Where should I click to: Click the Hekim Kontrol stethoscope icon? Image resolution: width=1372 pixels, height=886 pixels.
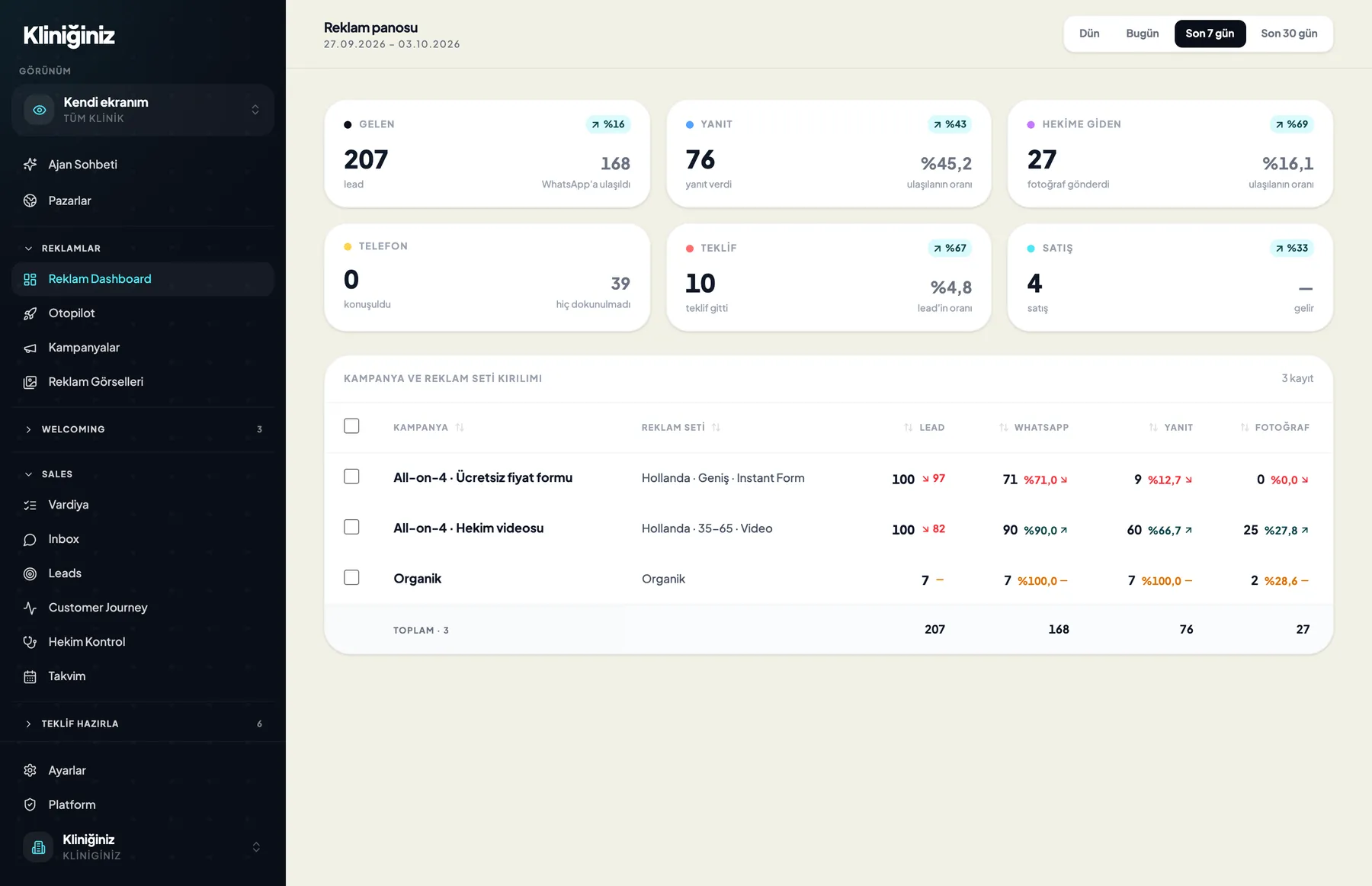pos(30,642)
